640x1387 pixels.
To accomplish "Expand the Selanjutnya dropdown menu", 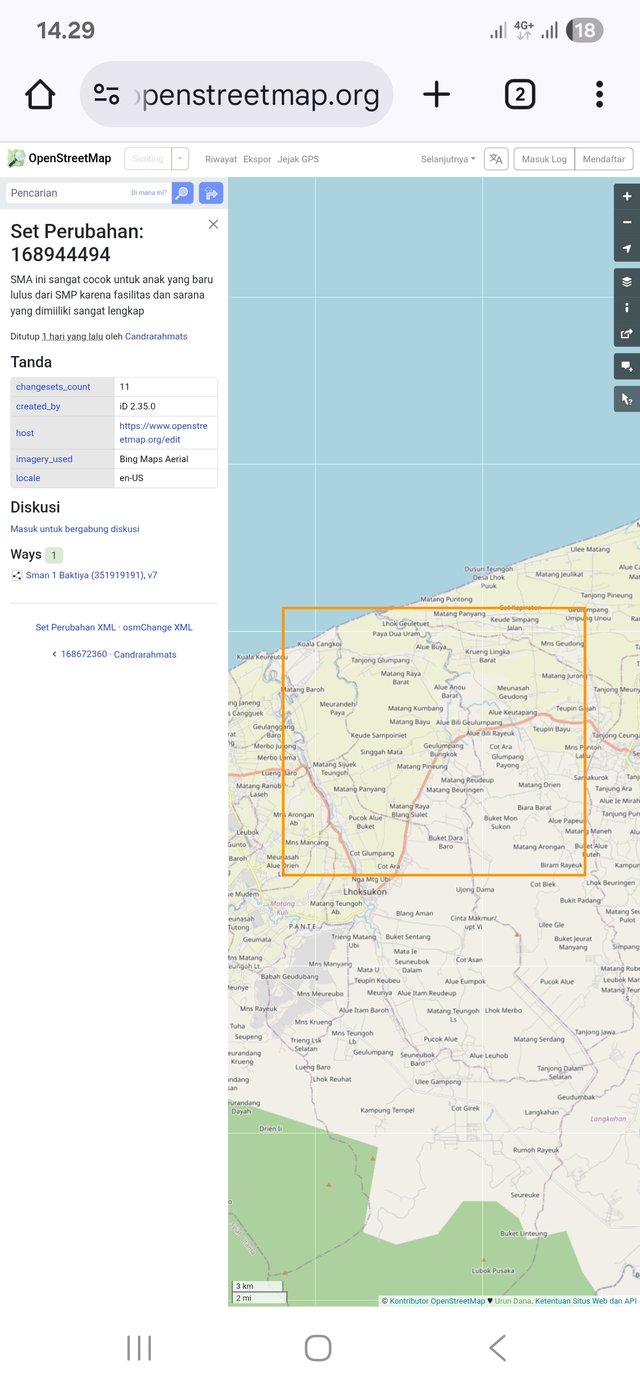I will point(448,159).
